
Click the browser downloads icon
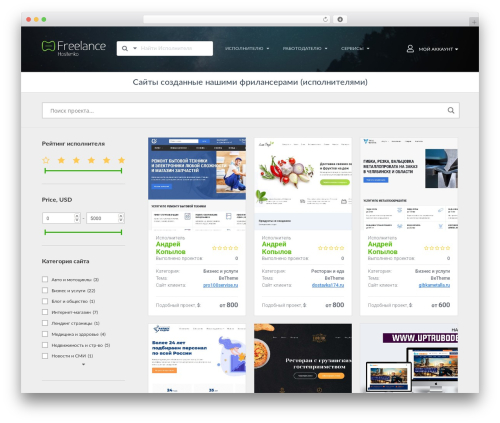[x=340, y=19]
